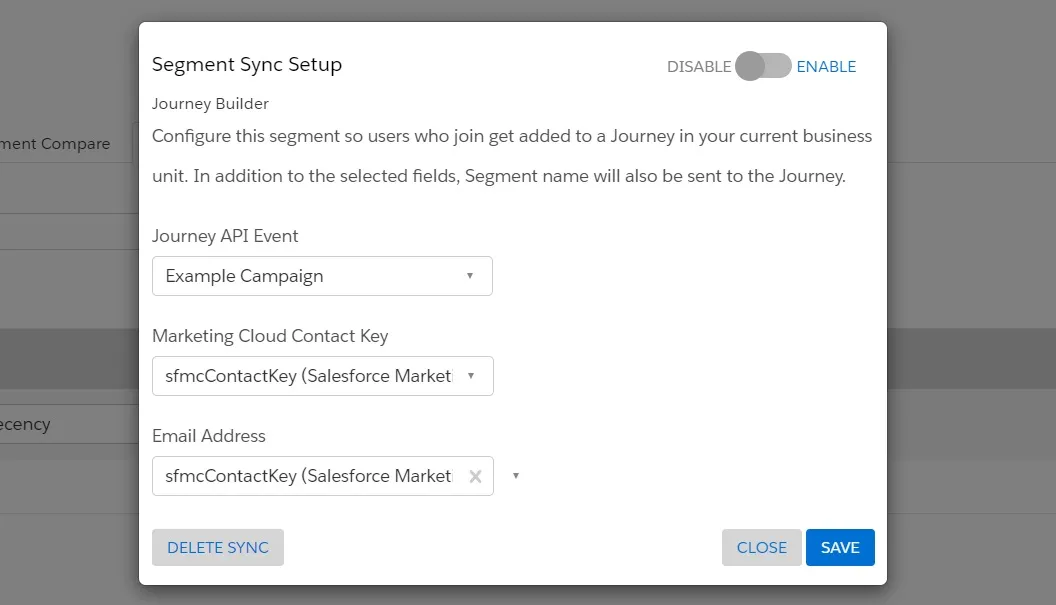Click the Journey API Event dropdown arrow
The image size is (1056, 605).
[x=470, y=276]
